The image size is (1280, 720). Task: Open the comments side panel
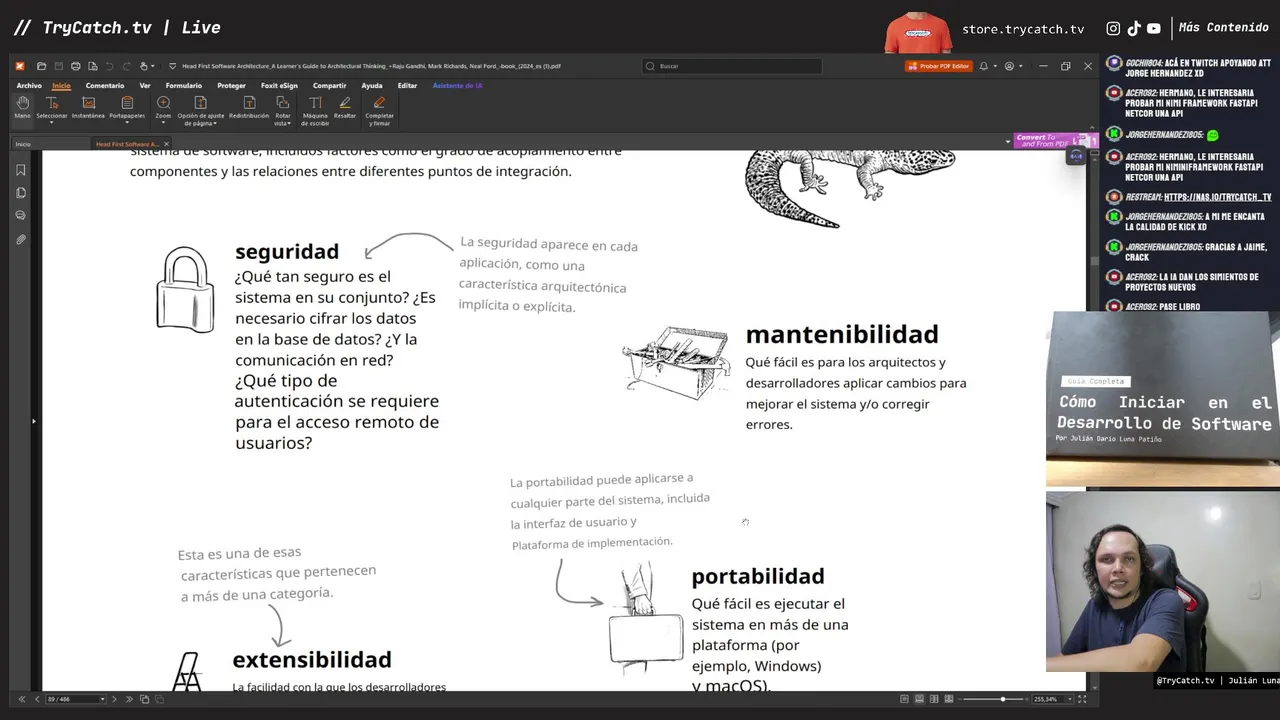[21, 216]
